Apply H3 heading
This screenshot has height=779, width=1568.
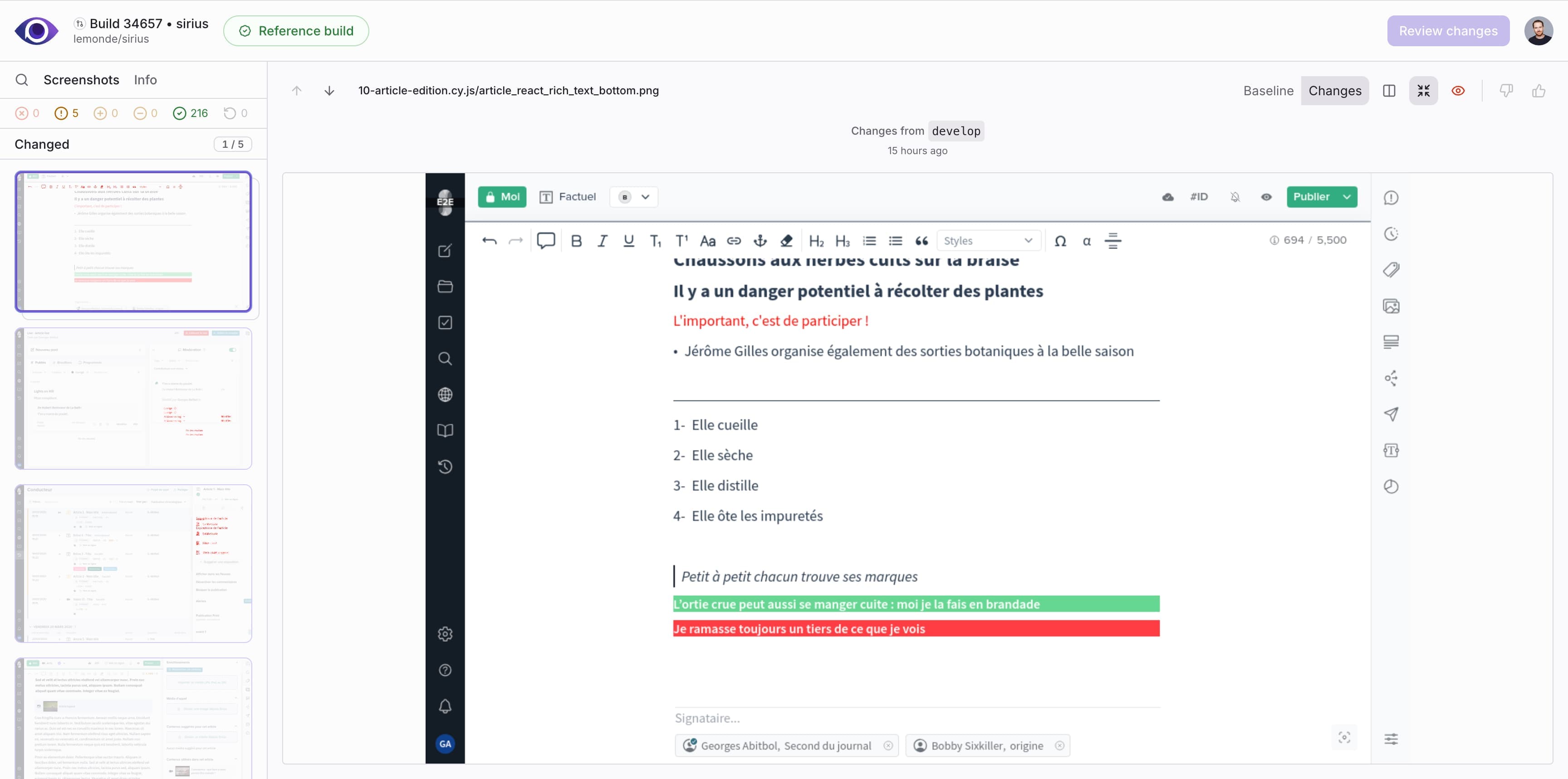point(843,241)
